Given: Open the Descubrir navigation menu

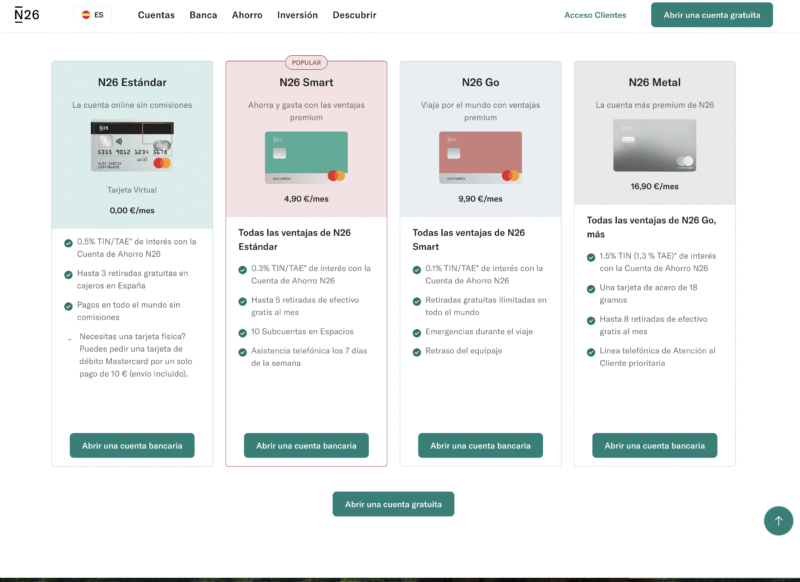Looking at the screenshot, I should click(355, 15).
